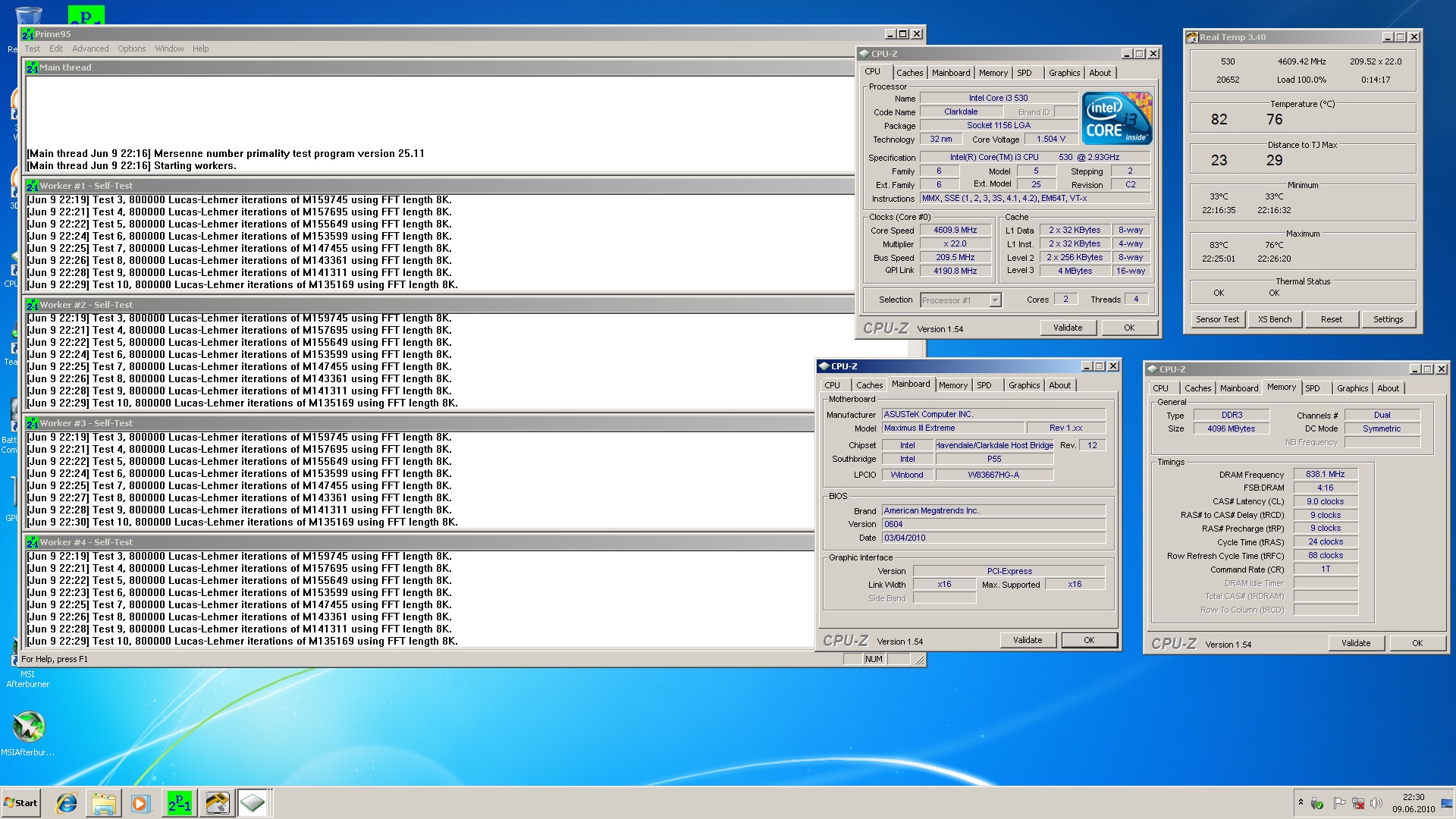Switch to Graphics tab in top CPU-Z window
The height and width of the screenshot is (819, 1456).
pyautogui.click(x=1064, y=73)
